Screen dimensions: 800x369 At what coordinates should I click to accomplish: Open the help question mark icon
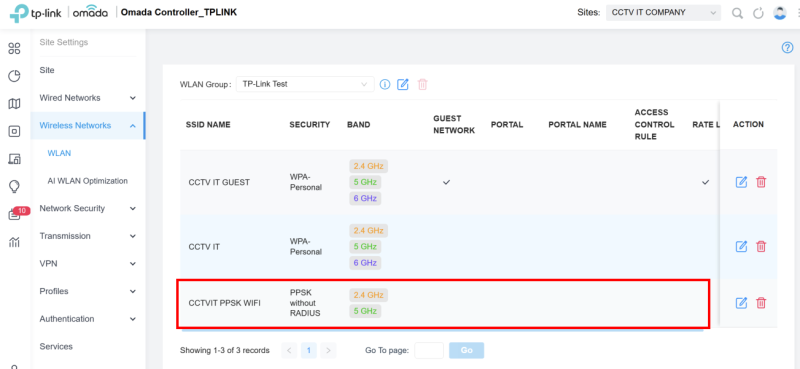click(787, 48)
